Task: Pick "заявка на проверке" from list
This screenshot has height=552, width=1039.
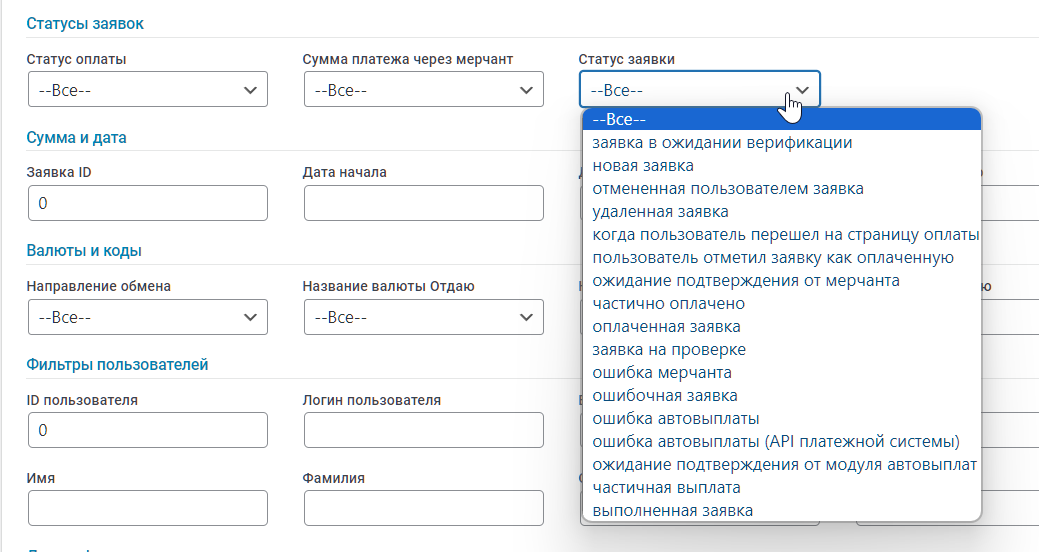Action: [x=669, y=349]
